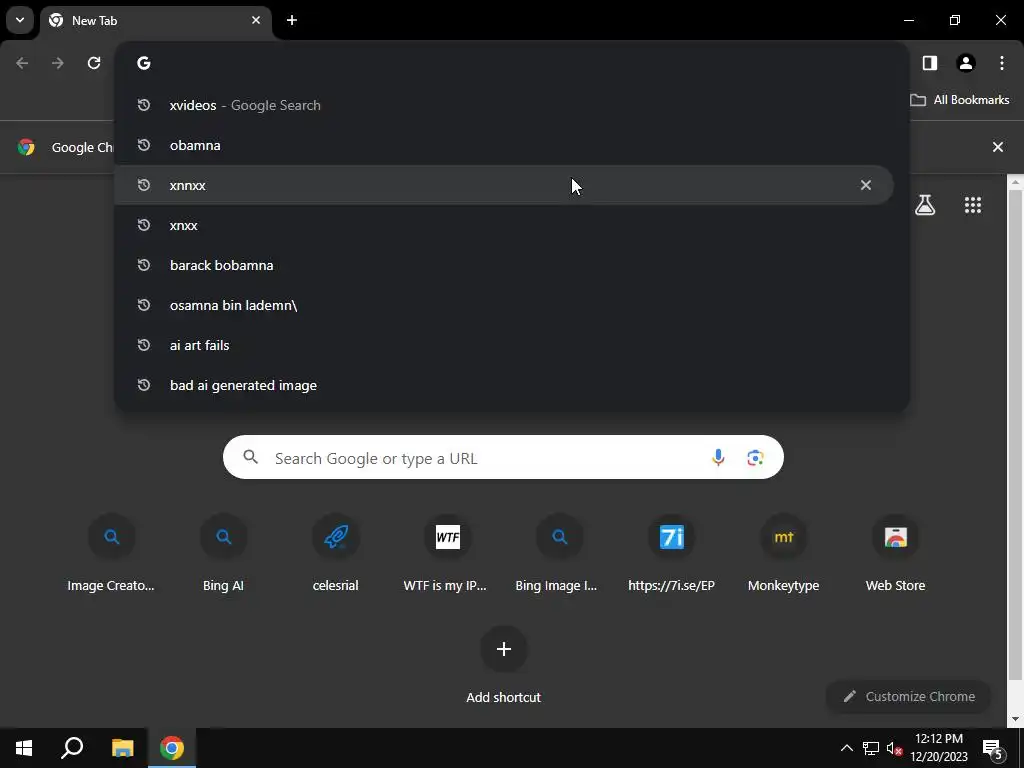This screenshot has width=1024, height=768.
Task: Click the Search Google or type a URL box
Action: (504, 458)
